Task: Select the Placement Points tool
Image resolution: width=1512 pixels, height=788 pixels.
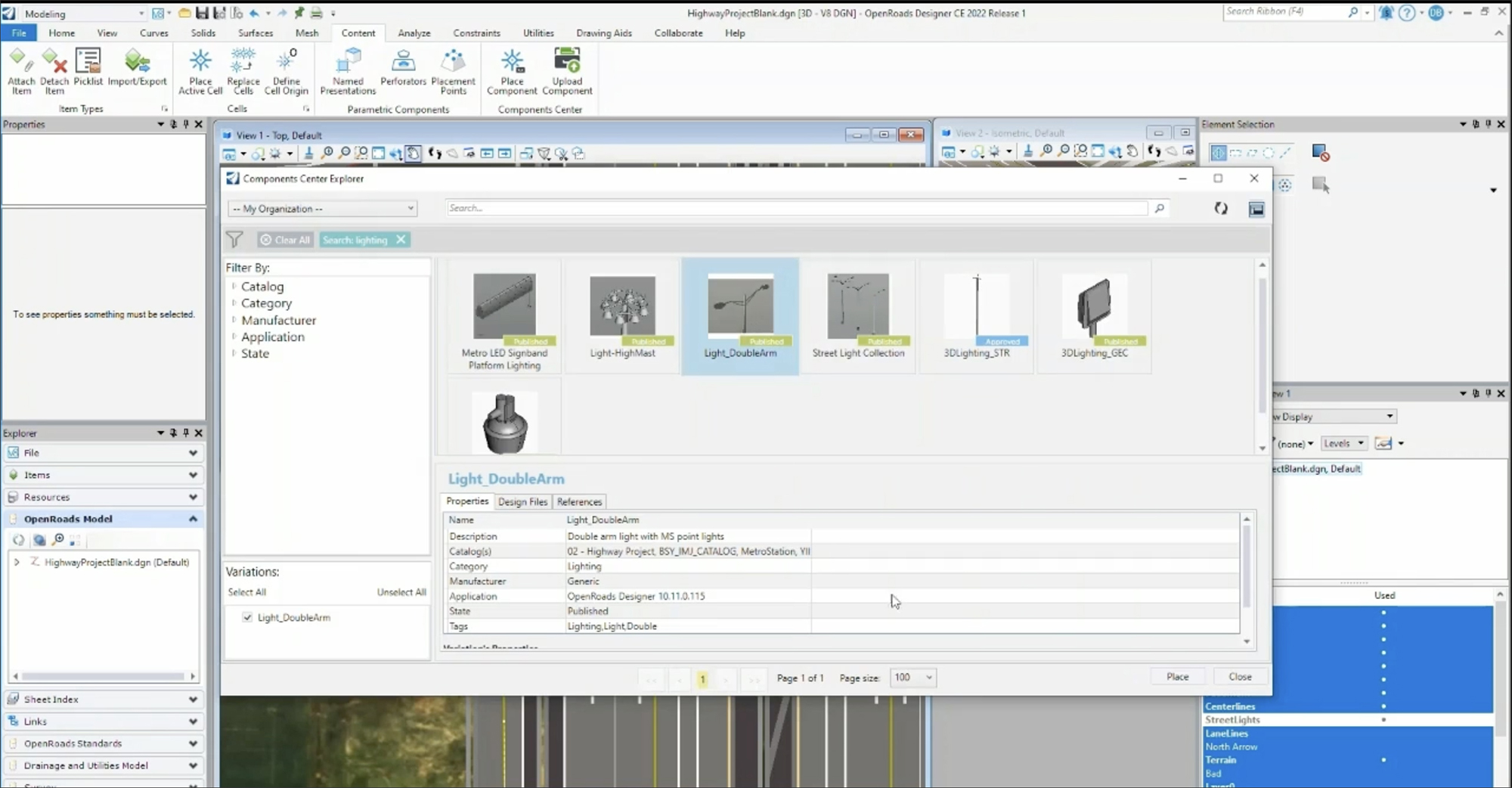Action: point(453,71)
